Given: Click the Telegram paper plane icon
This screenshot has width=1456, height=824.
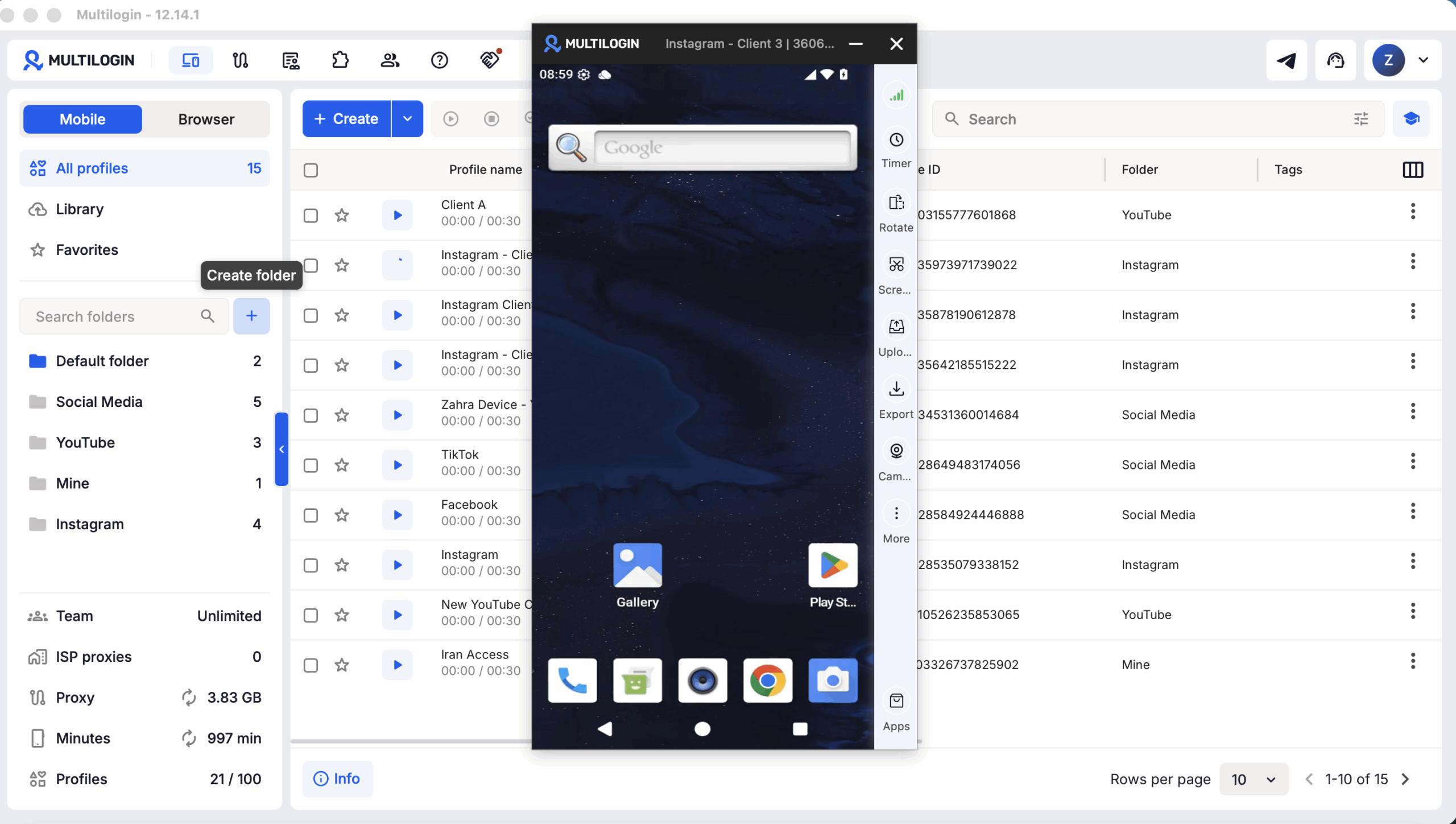Looking at the screenshot, I should (1286, 60).
